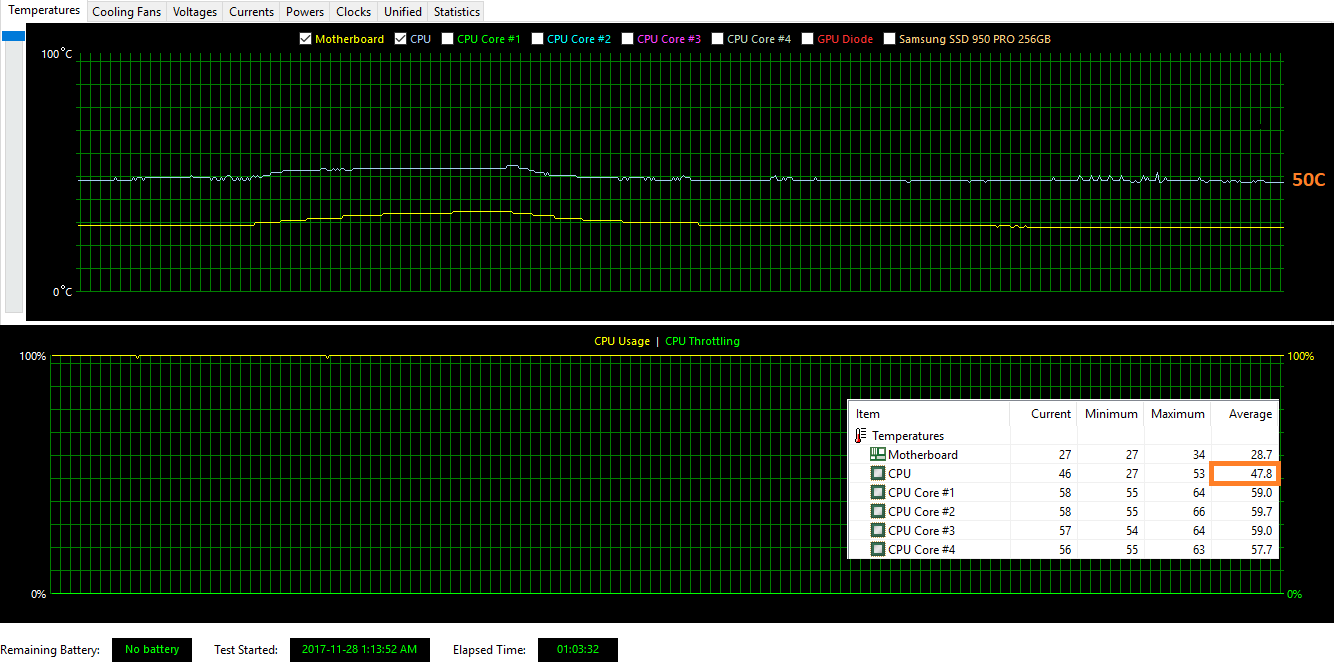Click the CPU Core #3 chip icon
The width and height of the screenshot is (1334, 664).
(877, 531)
